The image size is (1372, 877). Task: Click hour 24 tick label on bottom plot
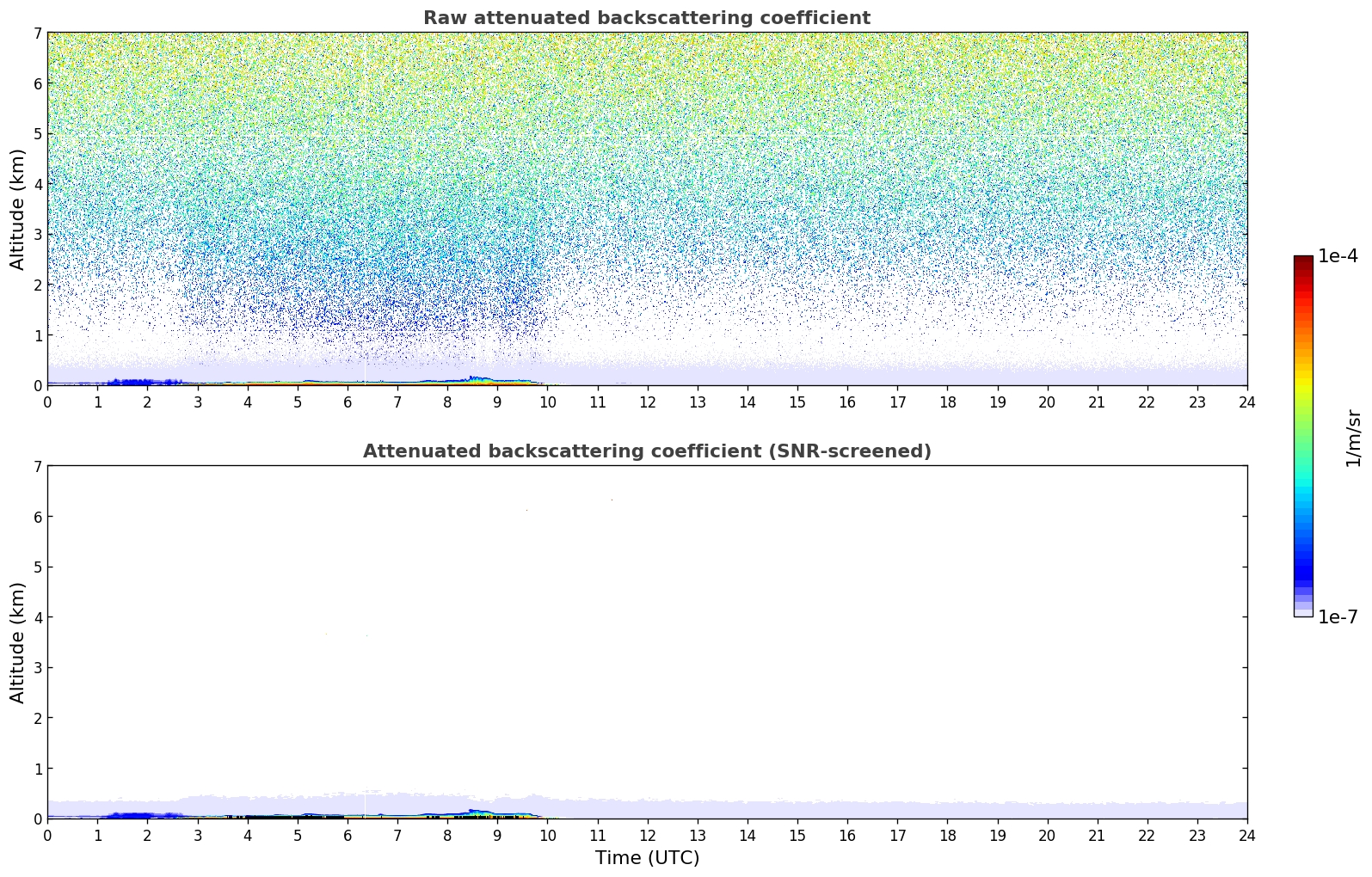[x=1246, y=835]
